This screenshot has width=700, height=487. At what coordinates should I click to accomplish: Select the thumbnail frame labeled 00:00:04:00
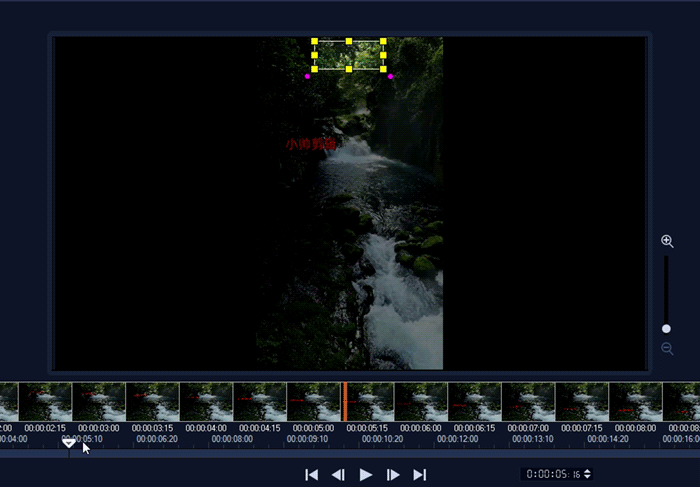(206, 401)
